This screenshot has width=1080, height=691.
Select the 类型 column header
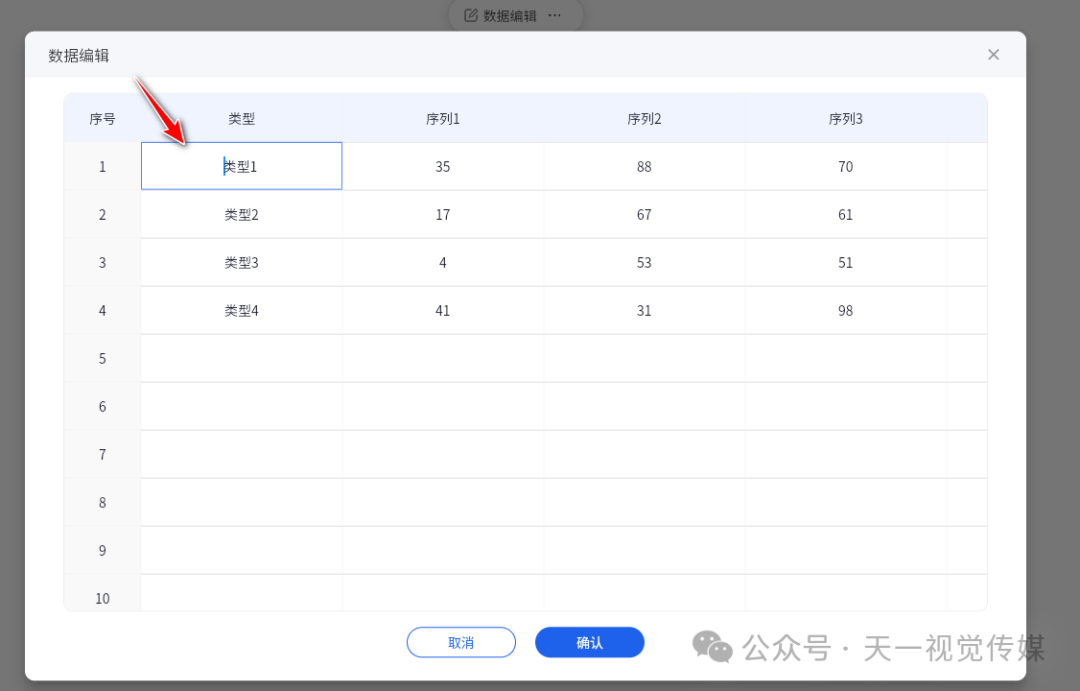click(x=241, y=118)
